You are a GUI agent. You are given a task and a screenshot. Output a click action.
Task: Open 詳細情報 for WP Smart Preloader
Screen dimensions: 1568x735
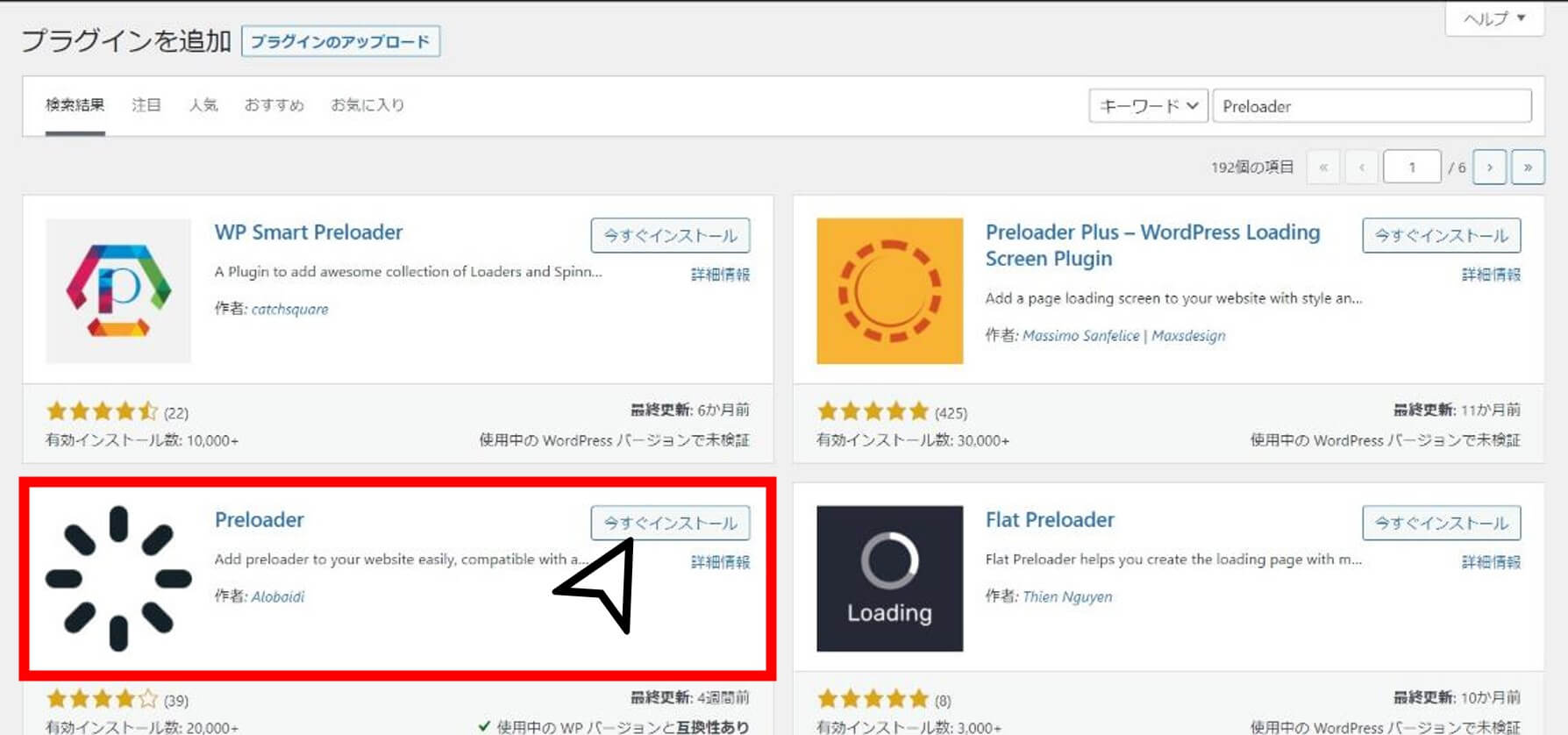click(x=720, y=275)
